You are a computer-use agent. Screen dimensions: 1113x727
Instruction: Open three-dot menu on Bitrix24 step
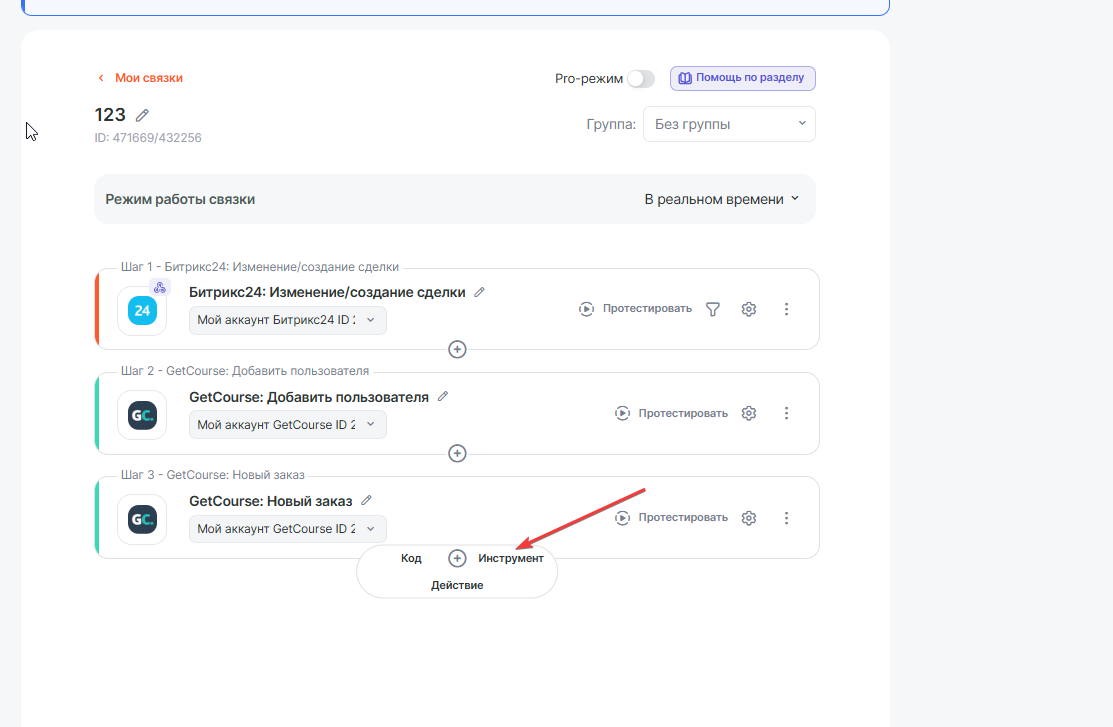point(786,309)
